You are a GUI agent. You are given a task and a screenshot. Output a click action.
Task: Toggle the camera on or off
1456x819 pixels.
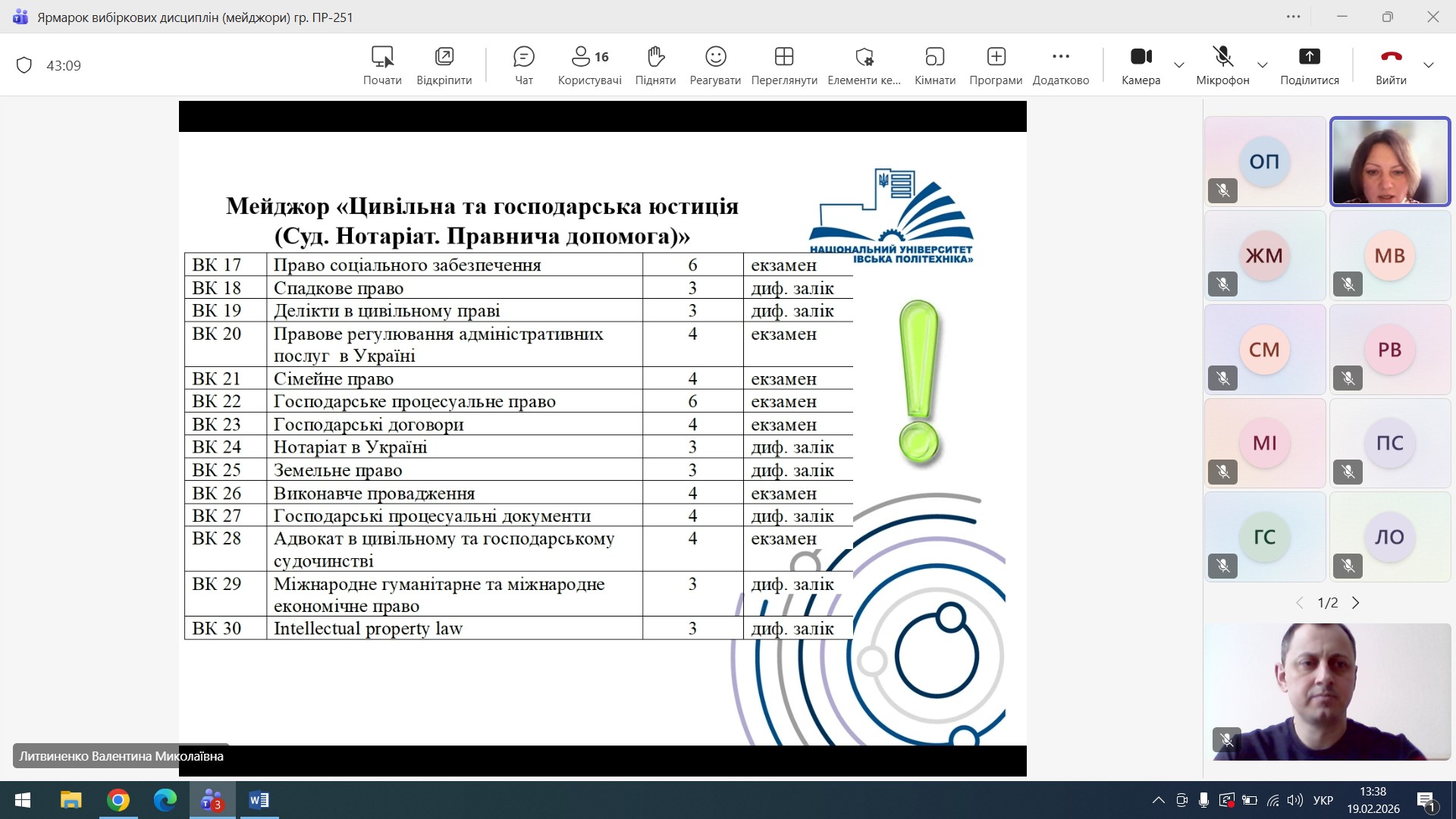point(1141,64)
